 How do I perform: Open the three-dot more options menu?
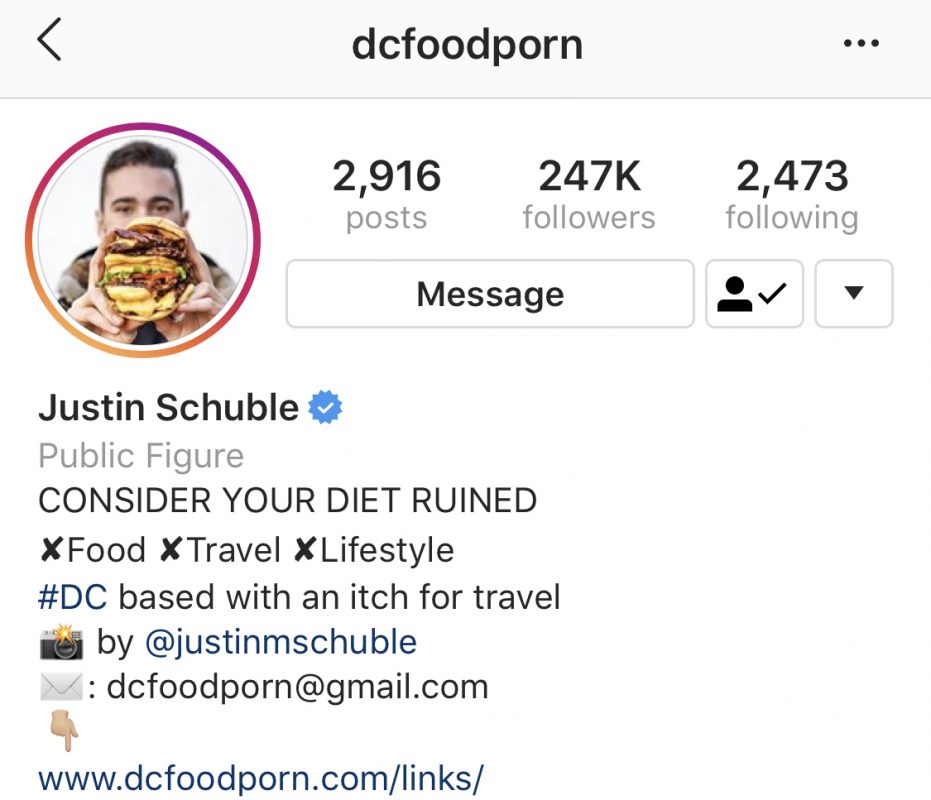[x=861, y=43]
